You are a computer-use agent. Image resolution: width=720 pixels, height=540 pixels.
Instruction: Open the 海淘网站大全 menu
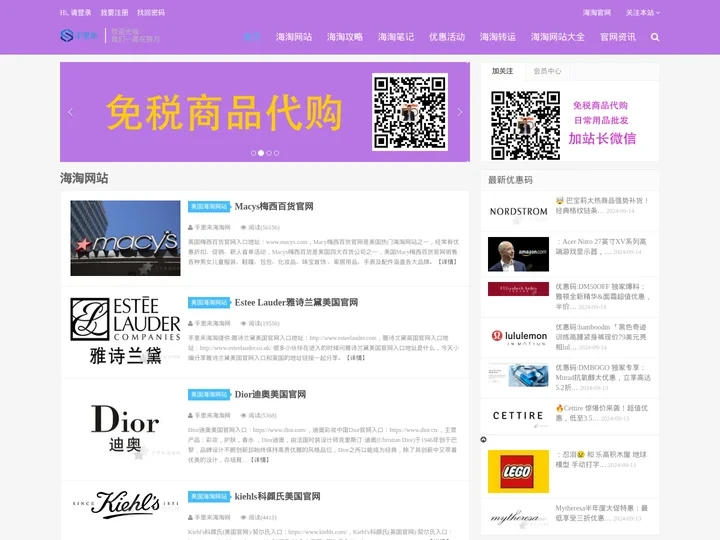(x=558, y=37)
